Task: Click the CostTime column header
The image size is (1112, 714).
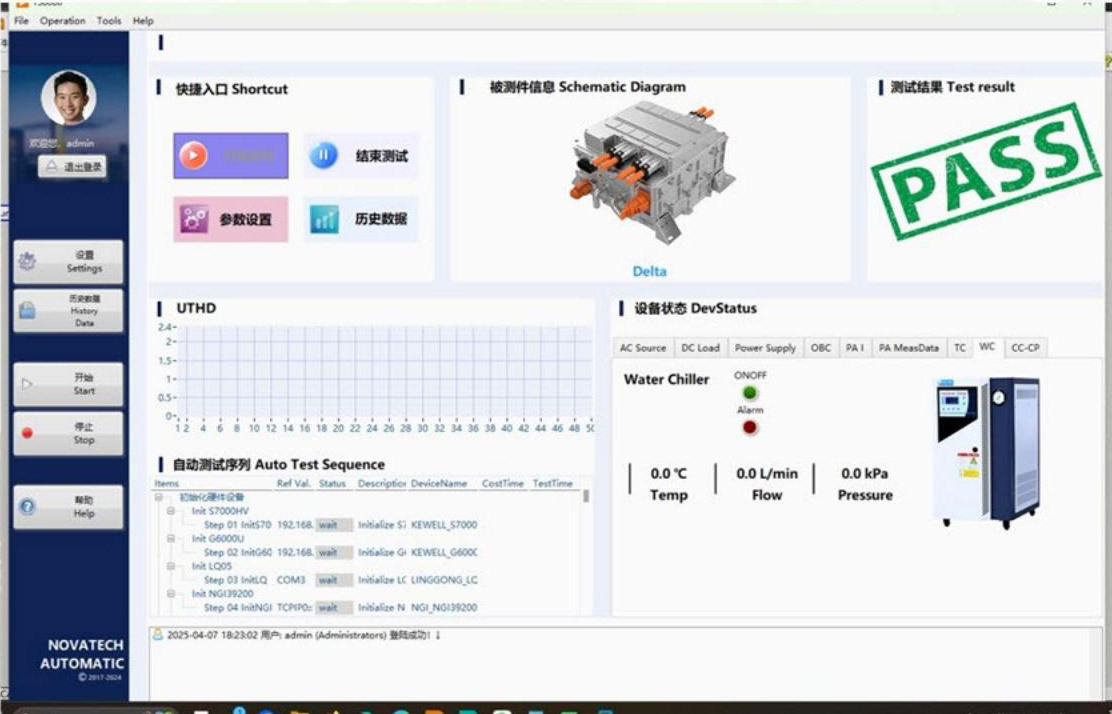Action: [503, 484]
